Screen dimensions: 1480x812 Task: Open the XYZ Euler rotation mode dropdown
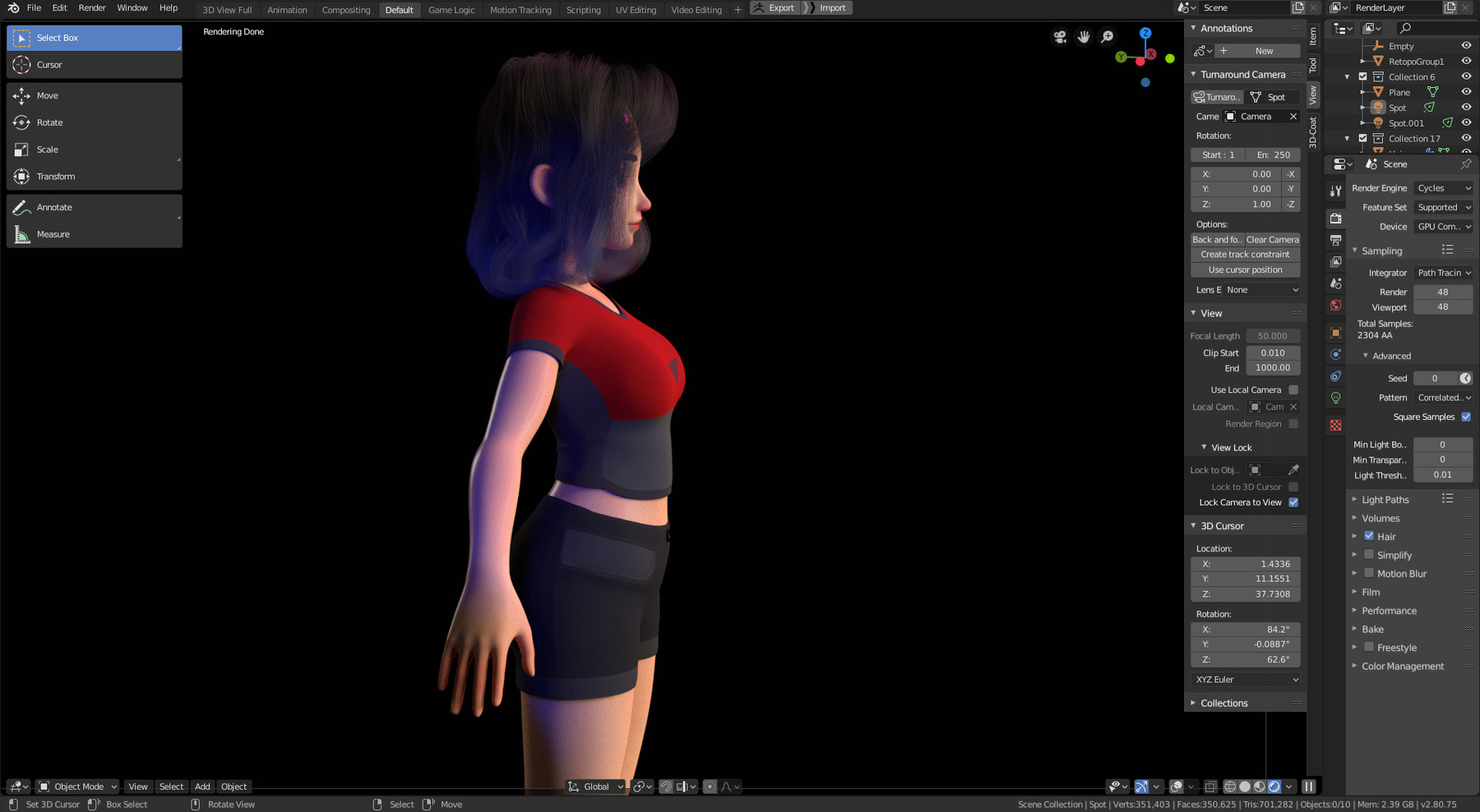pos(1246,680)
